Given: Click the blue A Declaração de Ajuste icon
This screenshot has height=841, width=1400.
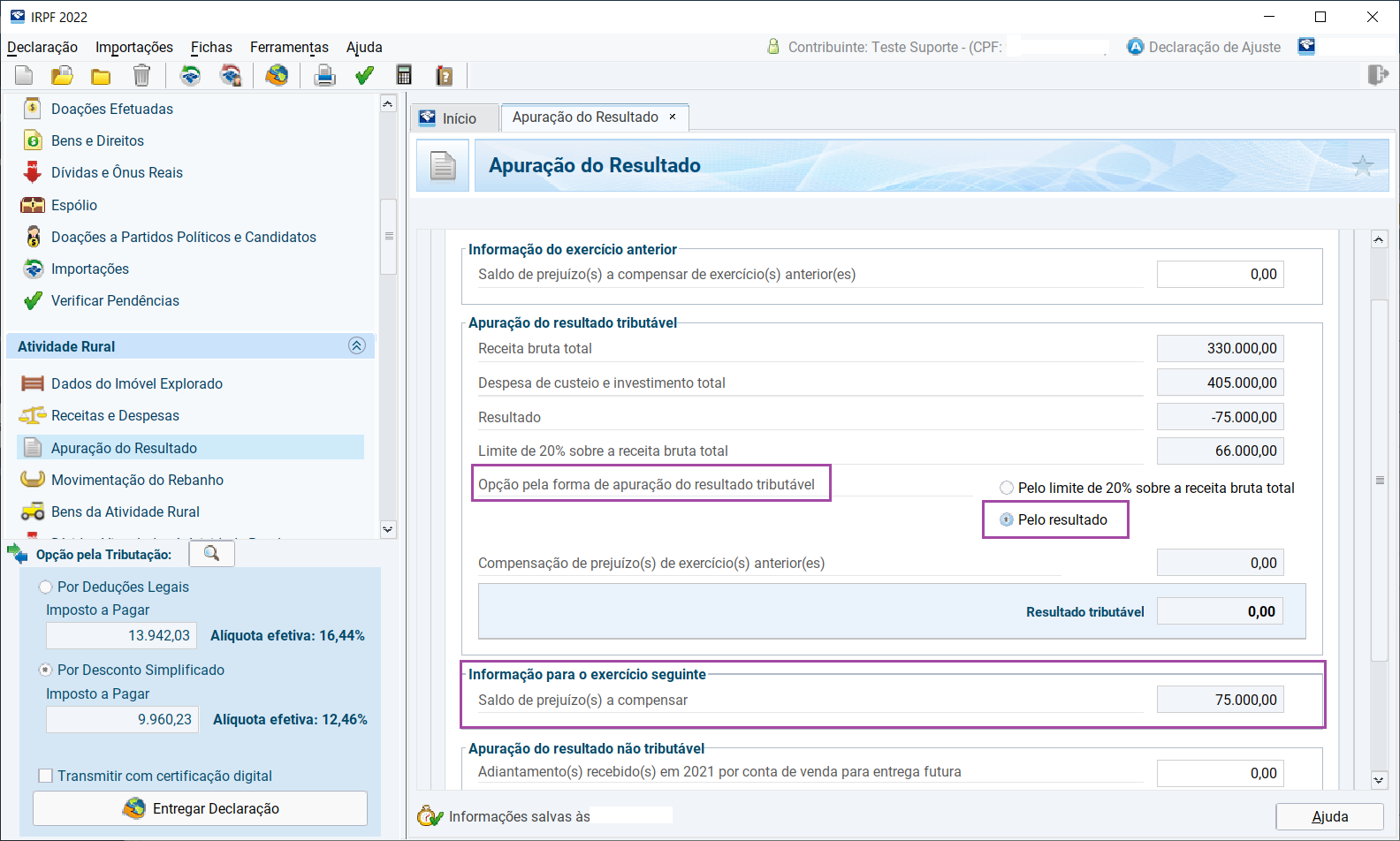Looking at the screenshot, I should point(1136,47).
